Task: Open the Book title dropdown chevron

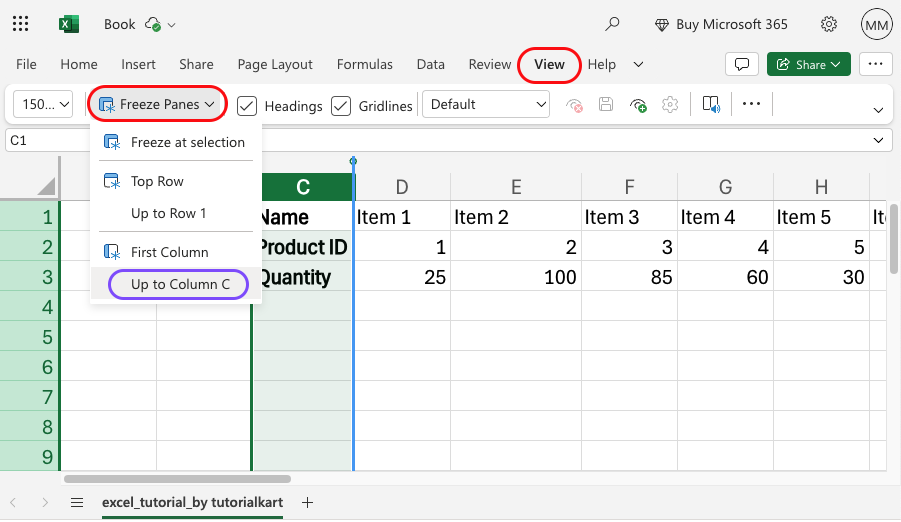Action: (x=171, y=25)
